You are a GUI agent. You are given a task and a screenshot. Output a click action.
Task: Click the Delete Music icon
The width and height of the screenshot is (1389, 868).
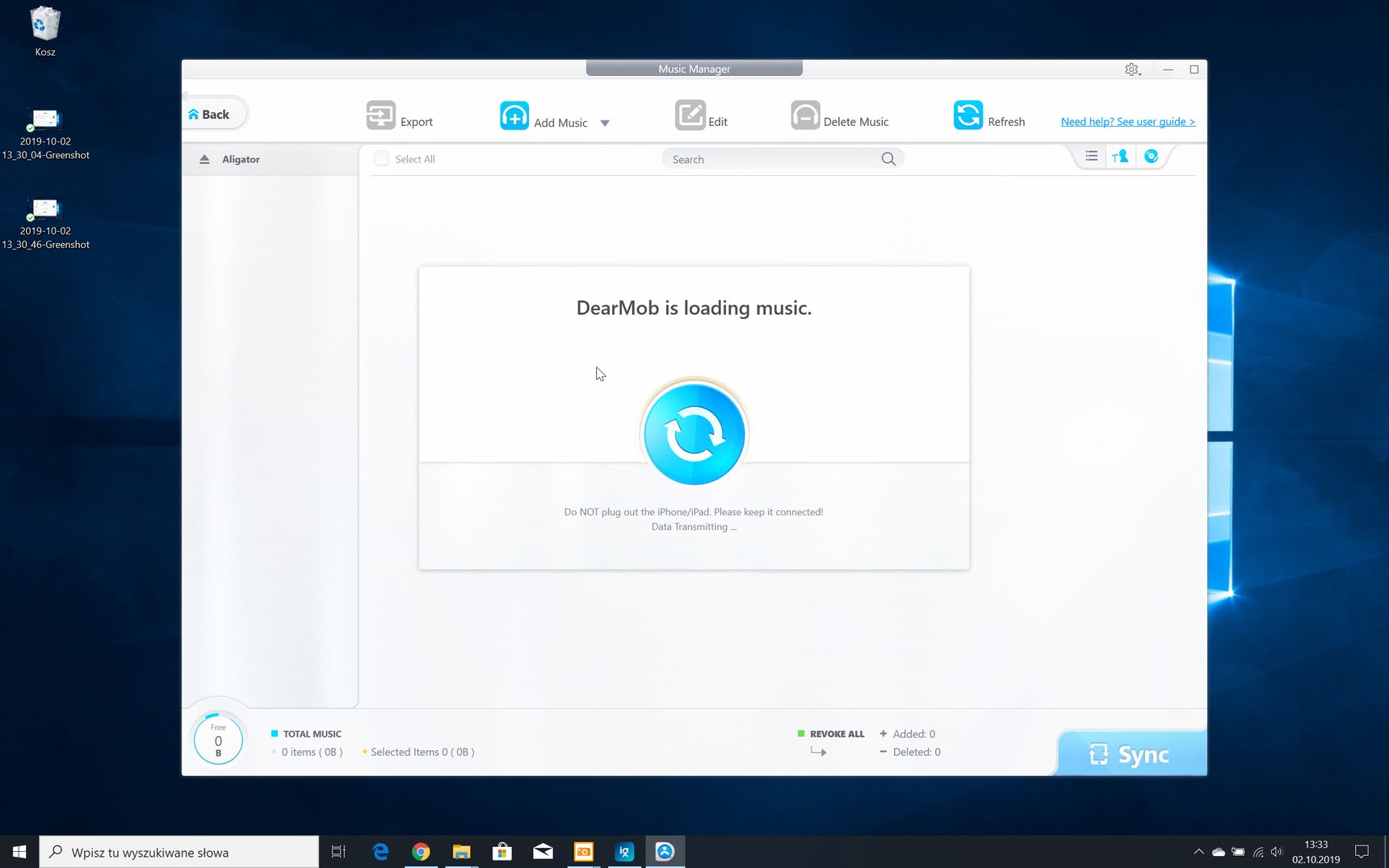point(805,115)
